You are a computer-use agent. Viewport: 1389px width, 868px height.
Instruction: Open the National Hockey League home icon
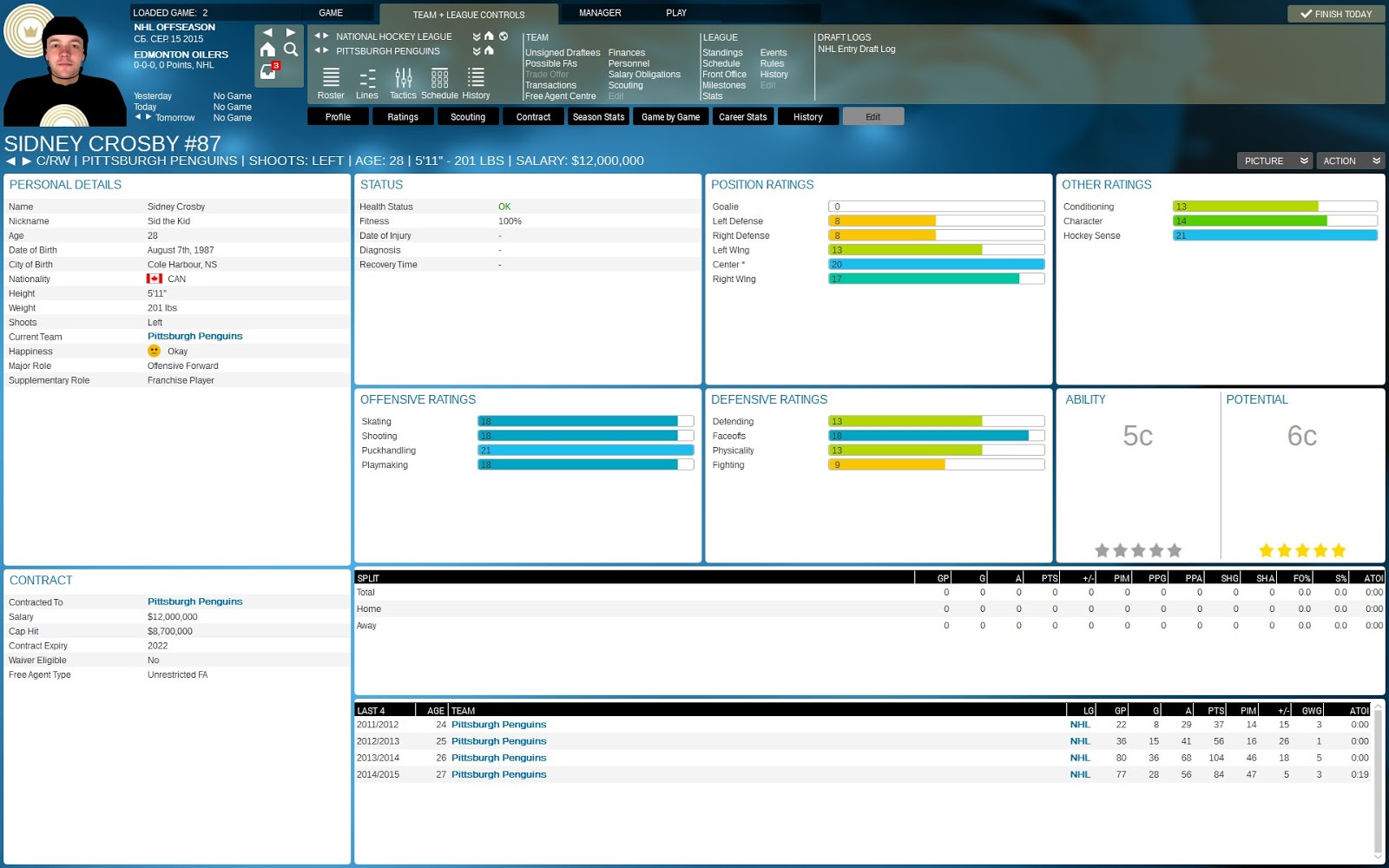point(489,36)
